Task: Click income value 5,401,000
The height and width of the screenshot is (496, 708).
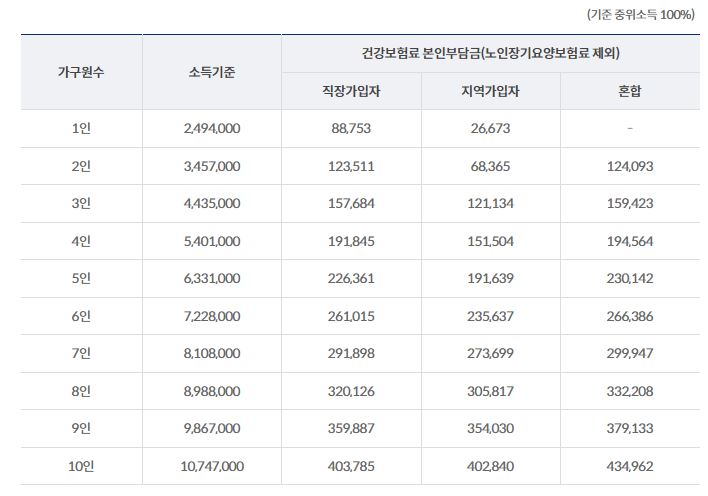Action: click(212, 241)
